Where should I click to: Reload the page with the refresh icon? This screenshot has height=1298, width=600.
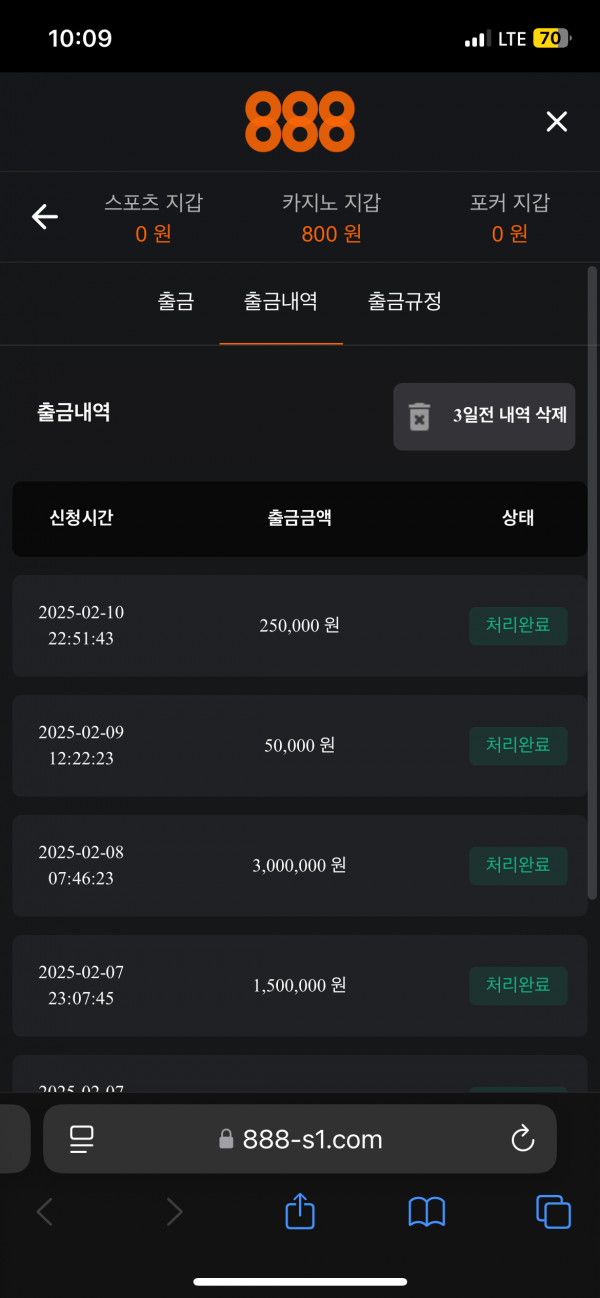coord(522,1138)
